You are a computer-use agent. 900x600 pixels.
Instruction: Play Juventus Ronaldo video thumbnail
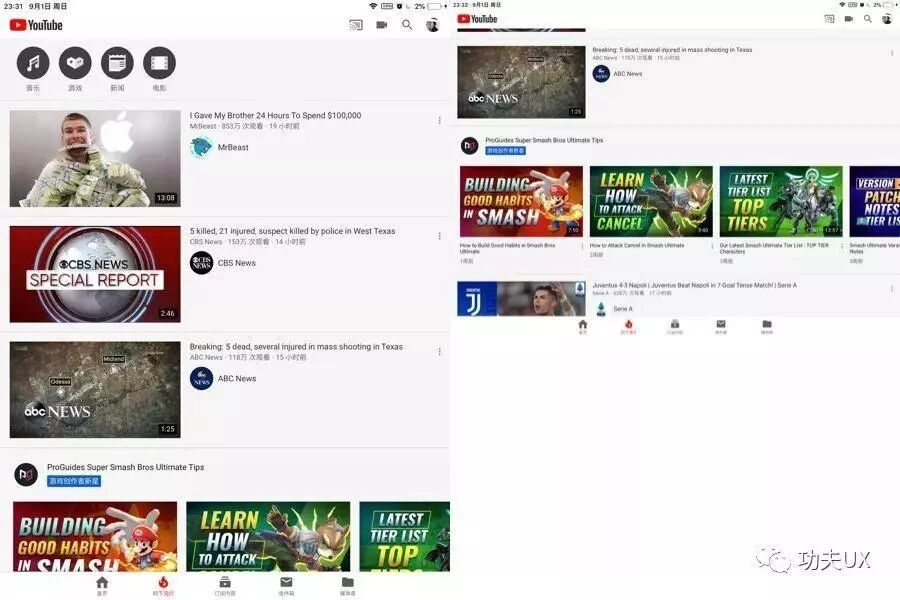521,299
